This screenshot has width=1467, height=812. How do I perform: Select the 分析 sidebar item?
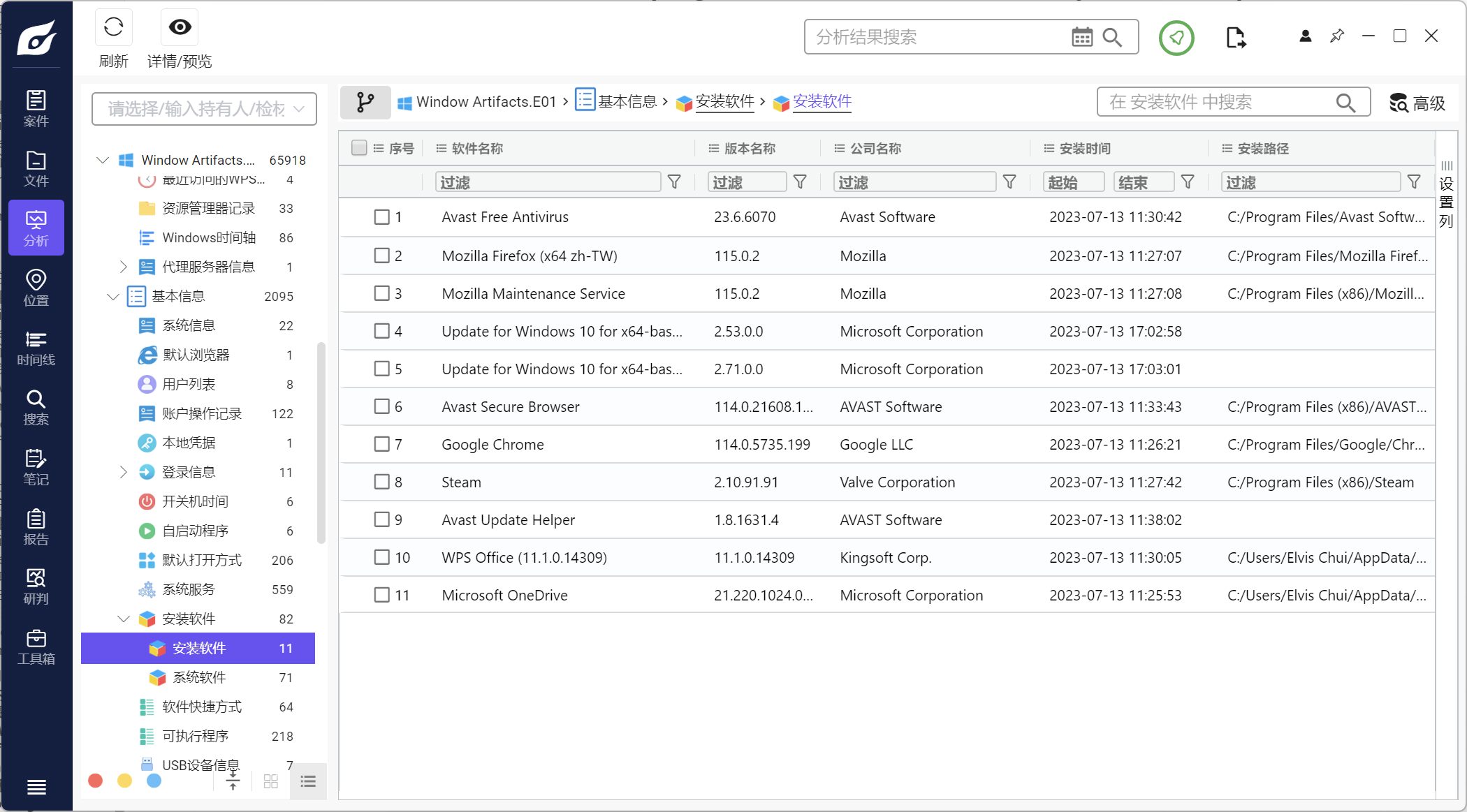pyautogui.click(x=36, y=228)
